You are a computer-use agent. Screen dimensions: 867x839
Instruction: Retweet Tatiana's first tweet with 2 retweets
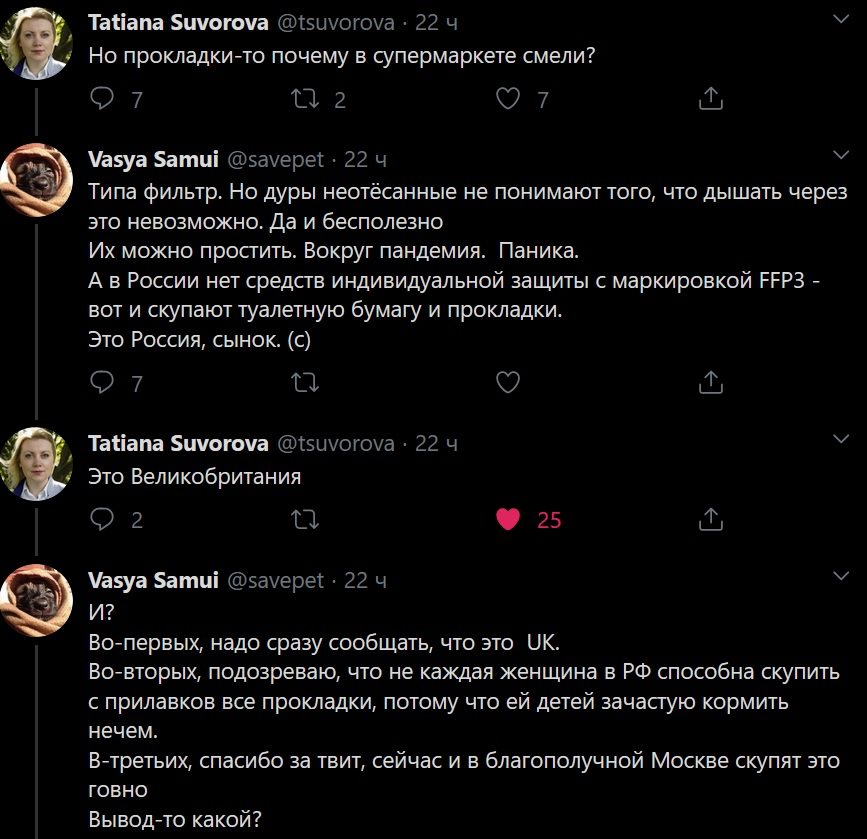coord(304,98)
